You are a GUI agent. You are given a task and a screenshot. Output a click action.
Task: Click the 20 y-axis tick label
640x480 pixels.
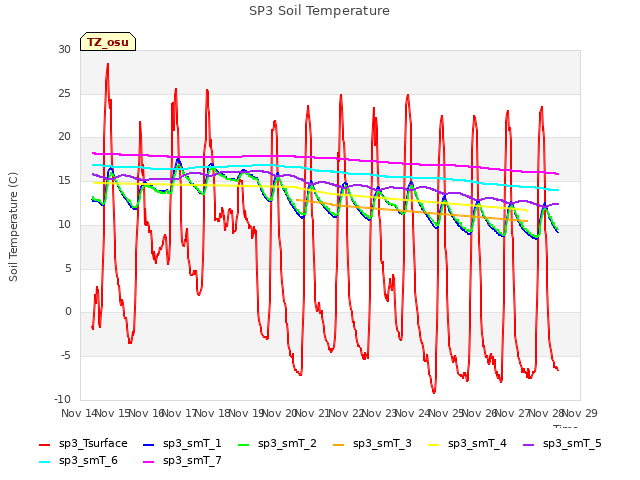click(x=64, y=137)
